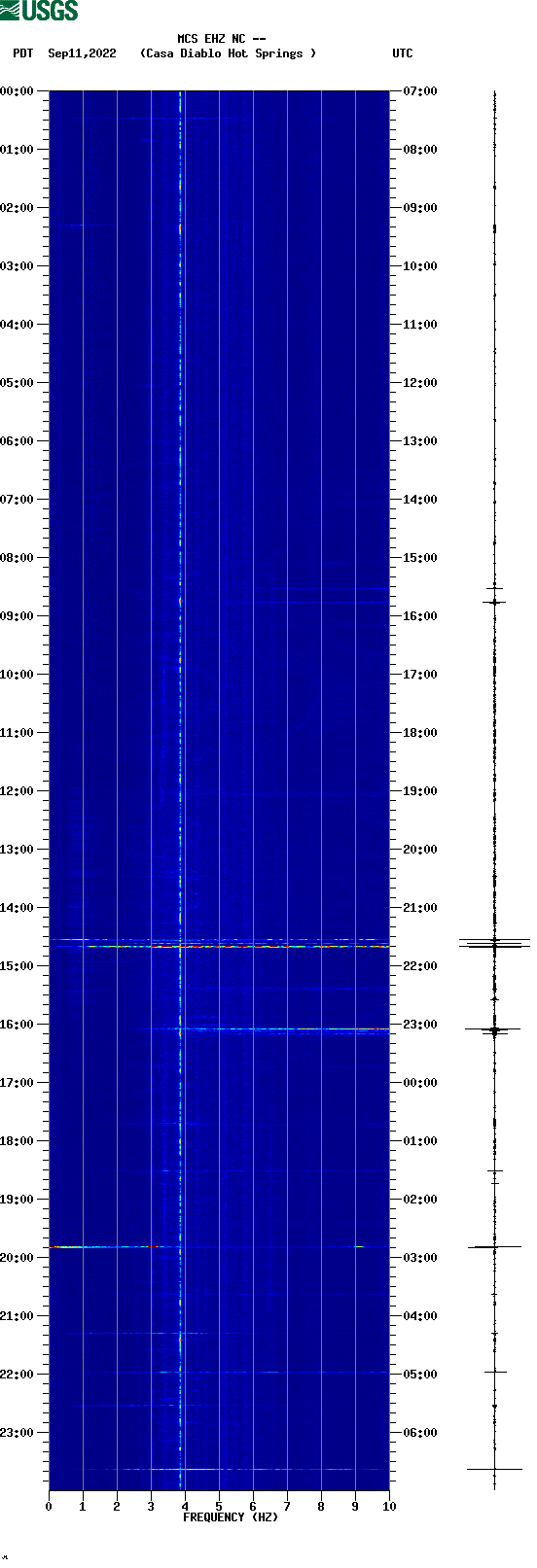Select the 18:00 label on PDT axis
This screenshot has height=1568, width=537.
pyautogui.click(x=18, y=1141)
